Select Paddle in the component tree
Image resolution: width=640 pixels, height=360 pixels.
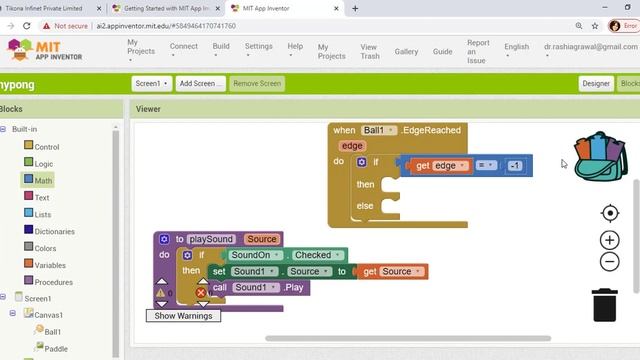point(51,348)
